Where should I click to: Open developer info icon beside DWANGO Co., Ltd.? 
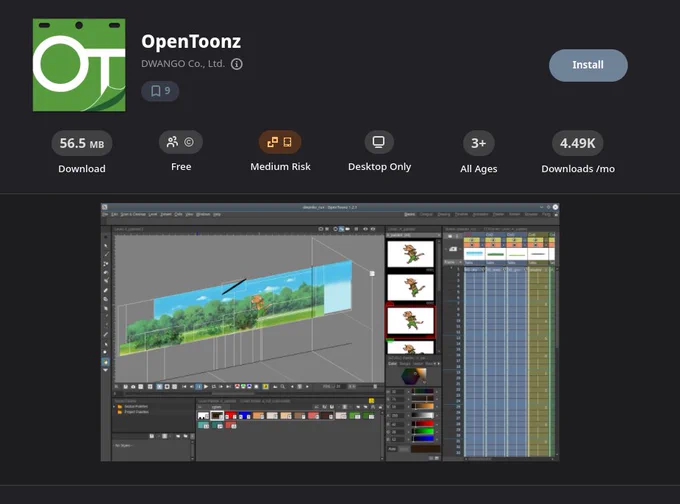tap(237, 64)
